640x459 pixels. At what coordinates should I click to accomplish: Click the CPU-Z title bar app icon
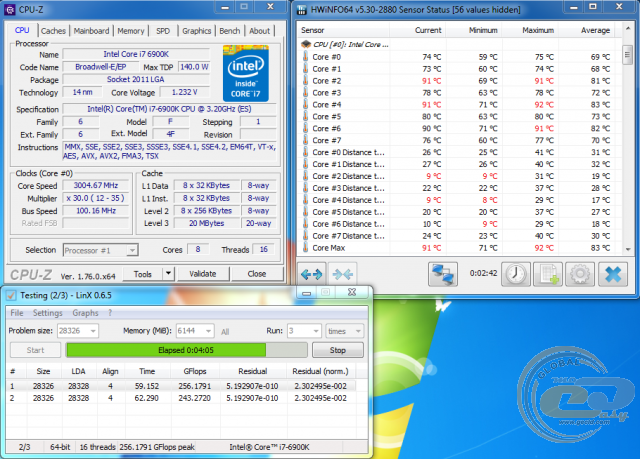click(10, 9)
